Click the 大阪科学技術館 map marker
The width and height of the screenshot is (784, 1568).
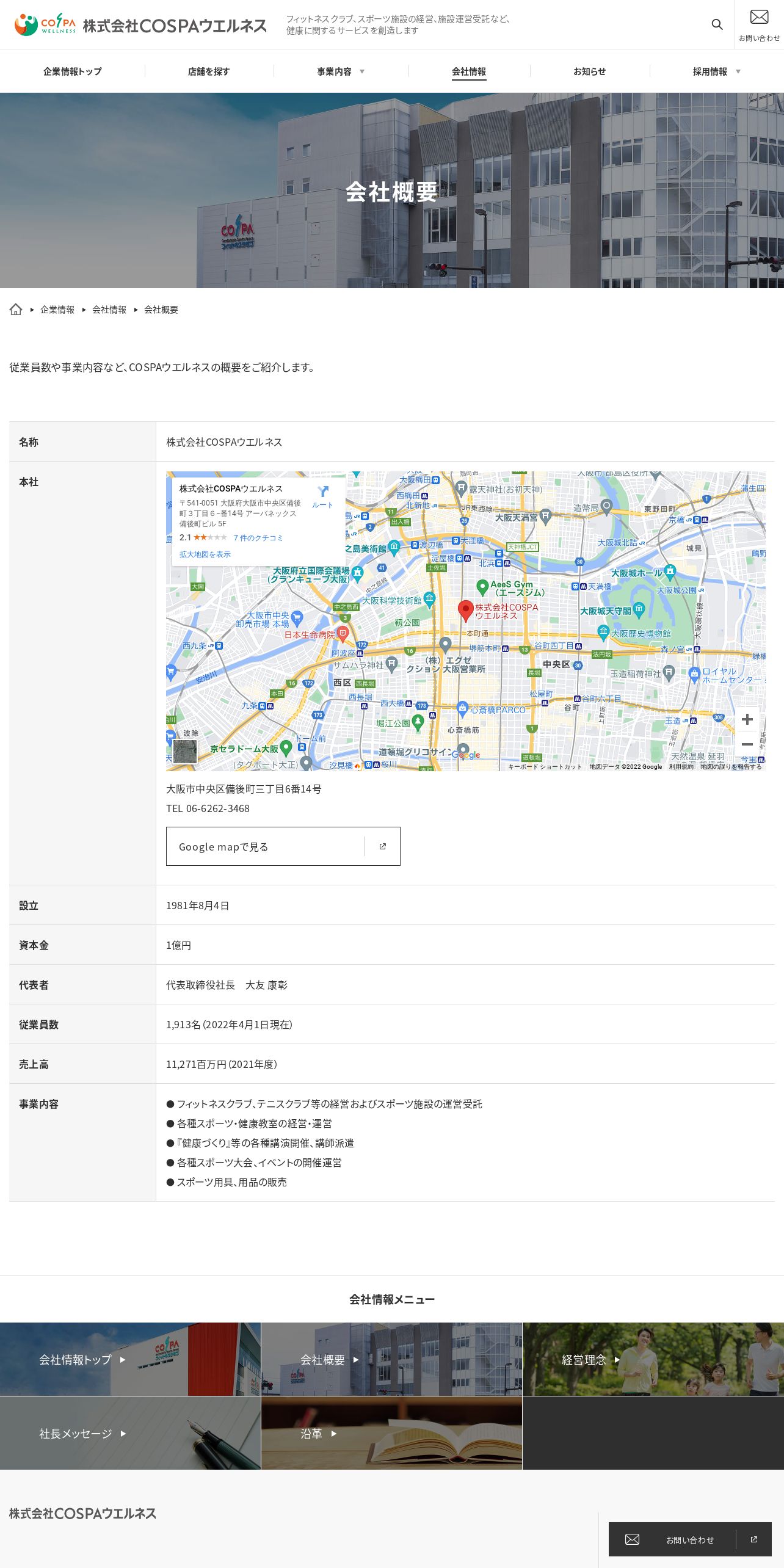pos(430,599)
